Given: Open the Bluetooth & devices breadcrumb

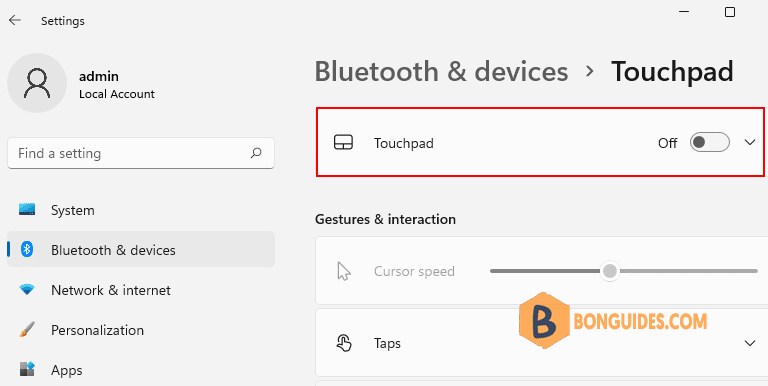Looking at the screenshot, I should 441,72.
